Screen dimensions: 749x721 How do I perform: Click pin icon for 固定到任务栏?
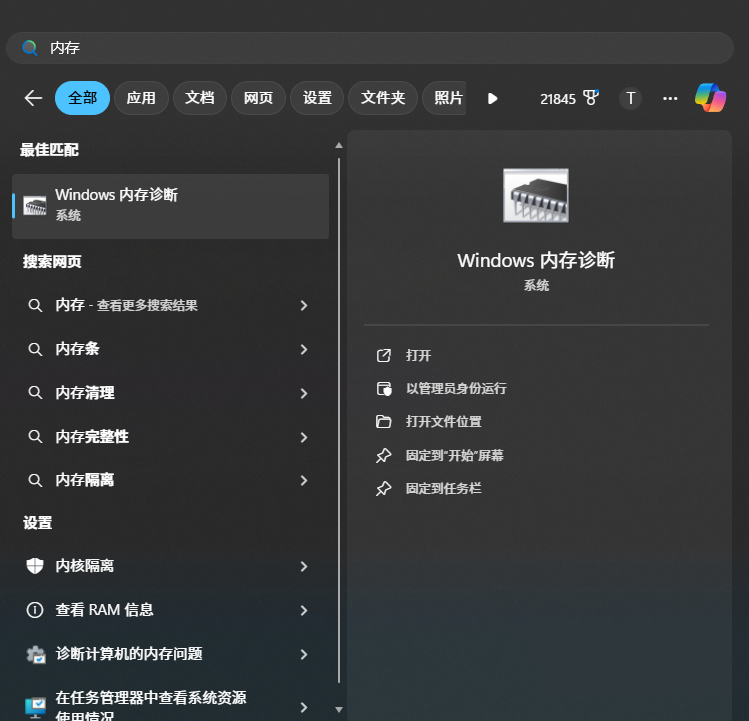[x=384, y=488]
